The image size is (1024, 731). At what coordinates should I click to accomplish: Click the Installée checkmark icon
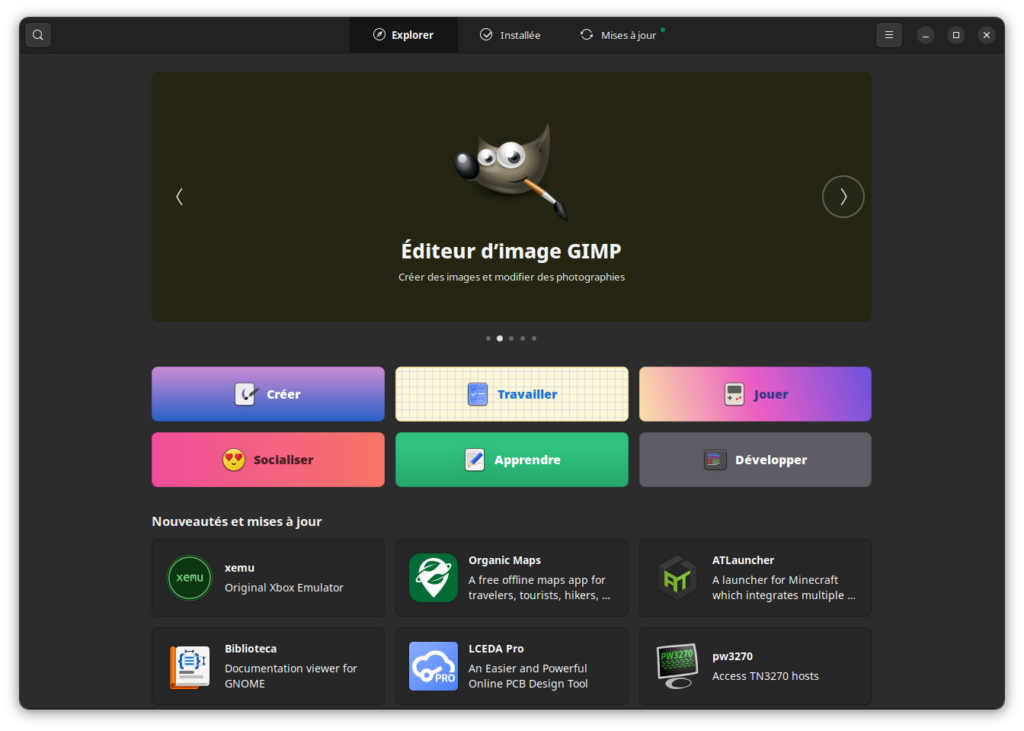pos(486,35)
